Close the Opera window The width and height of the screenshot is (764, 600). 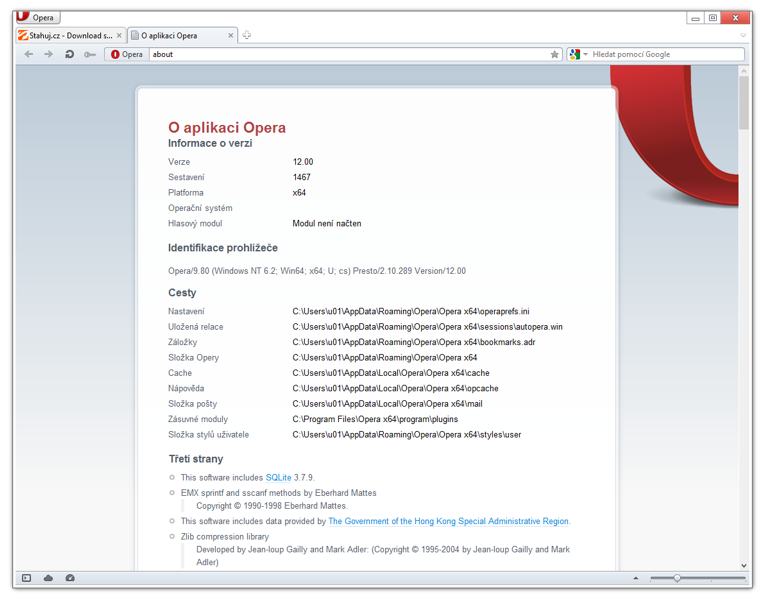point(736,18)
